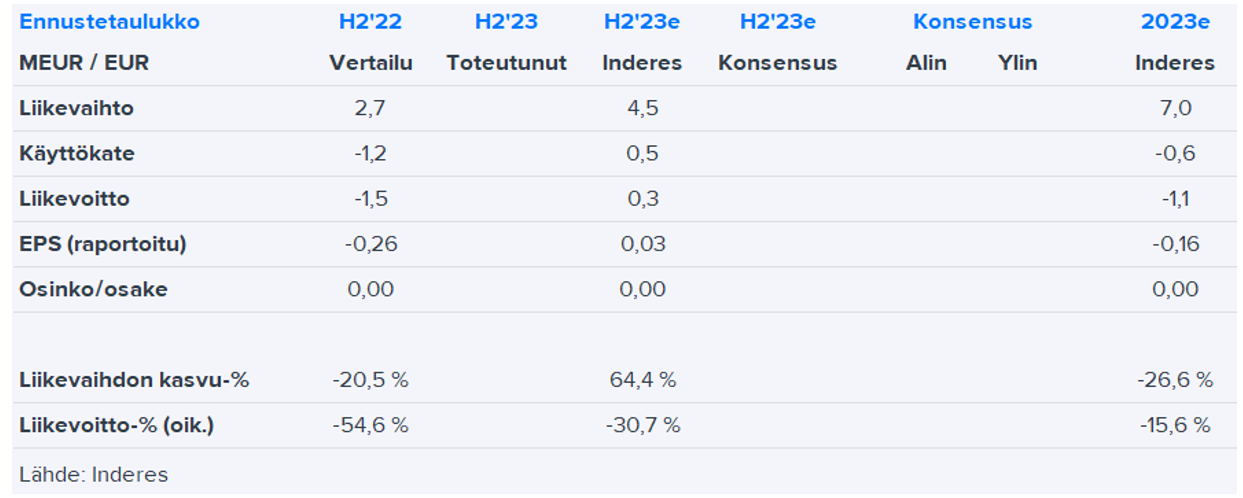Select the 64,4 % growth value cell
Screen dimensions: 1243x498
(642, 380)
